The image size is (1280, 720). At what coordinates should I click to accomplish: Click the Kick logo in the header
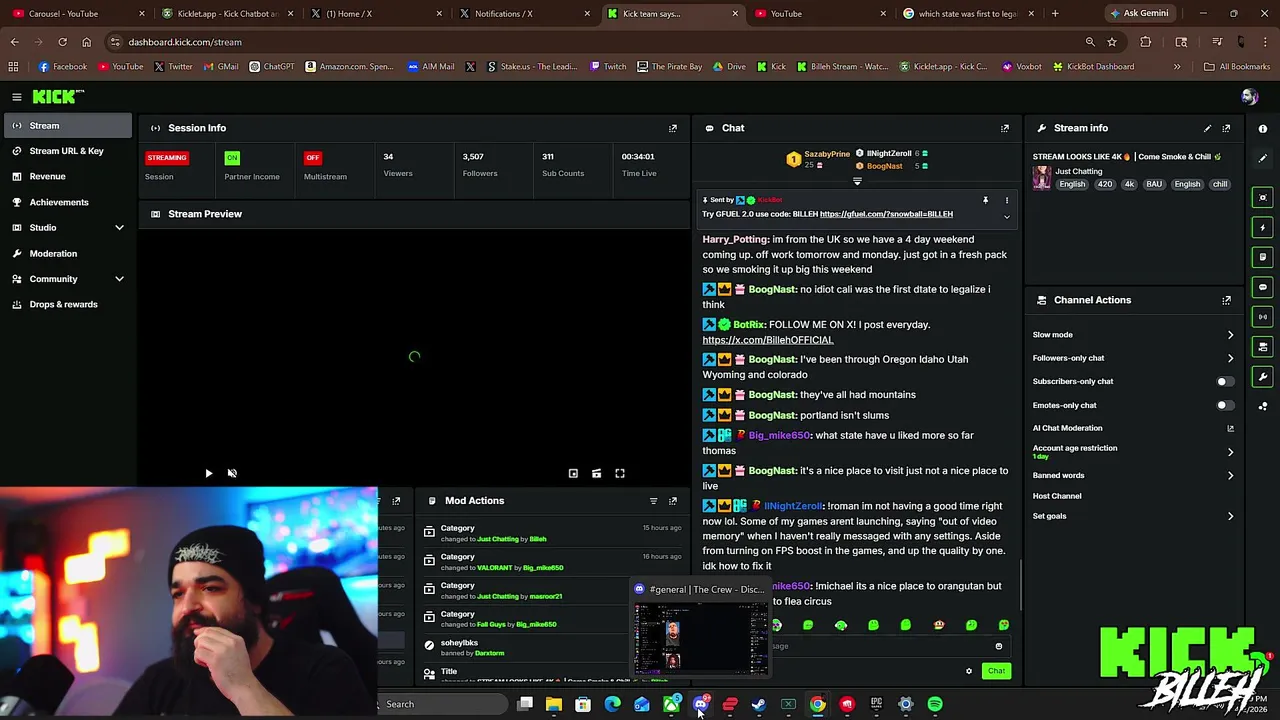(x=58, y=97)
